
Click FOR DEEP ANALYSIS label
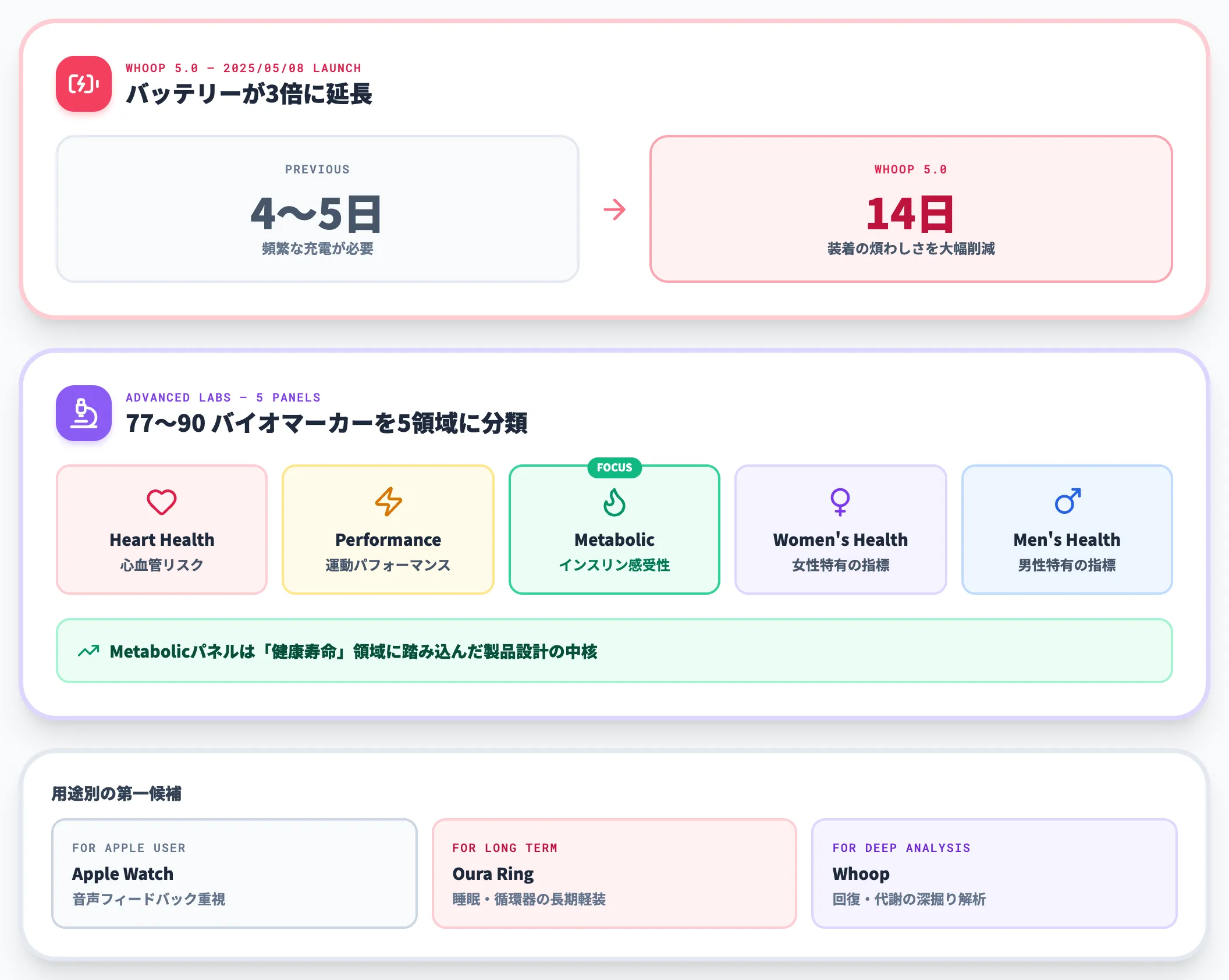[901, 848]
